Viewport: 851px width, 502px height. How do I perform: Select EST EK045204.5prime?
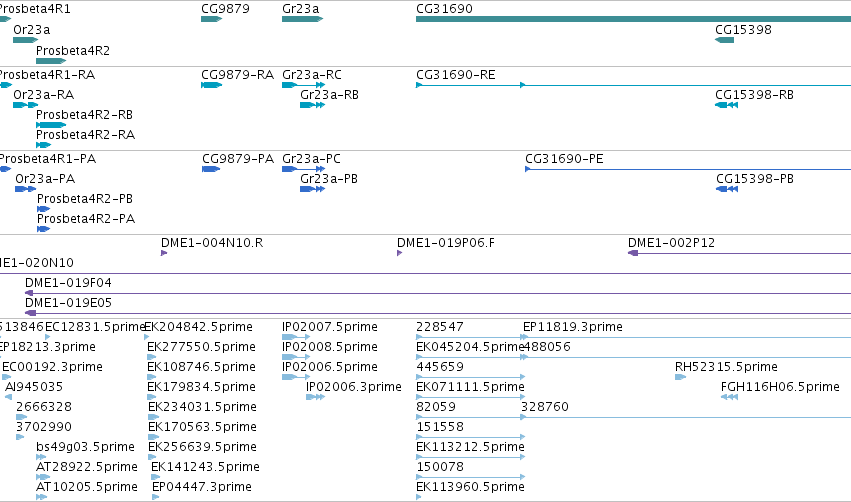coord(470,347)
